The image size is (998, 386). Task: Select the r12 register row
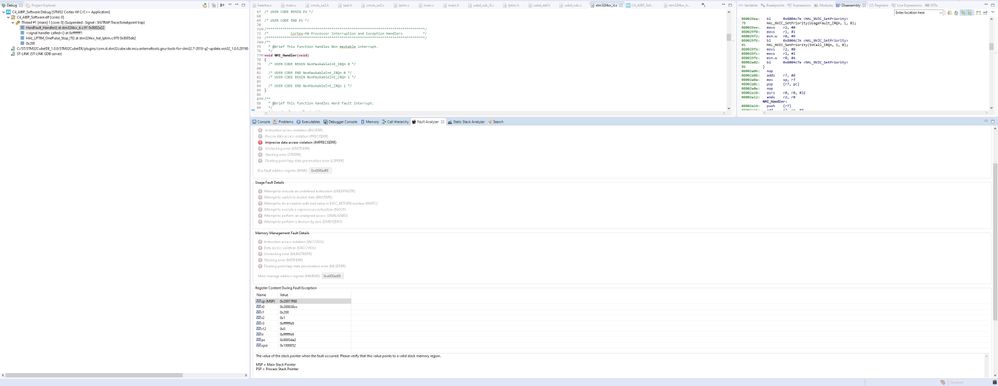[x=303, y=329]
